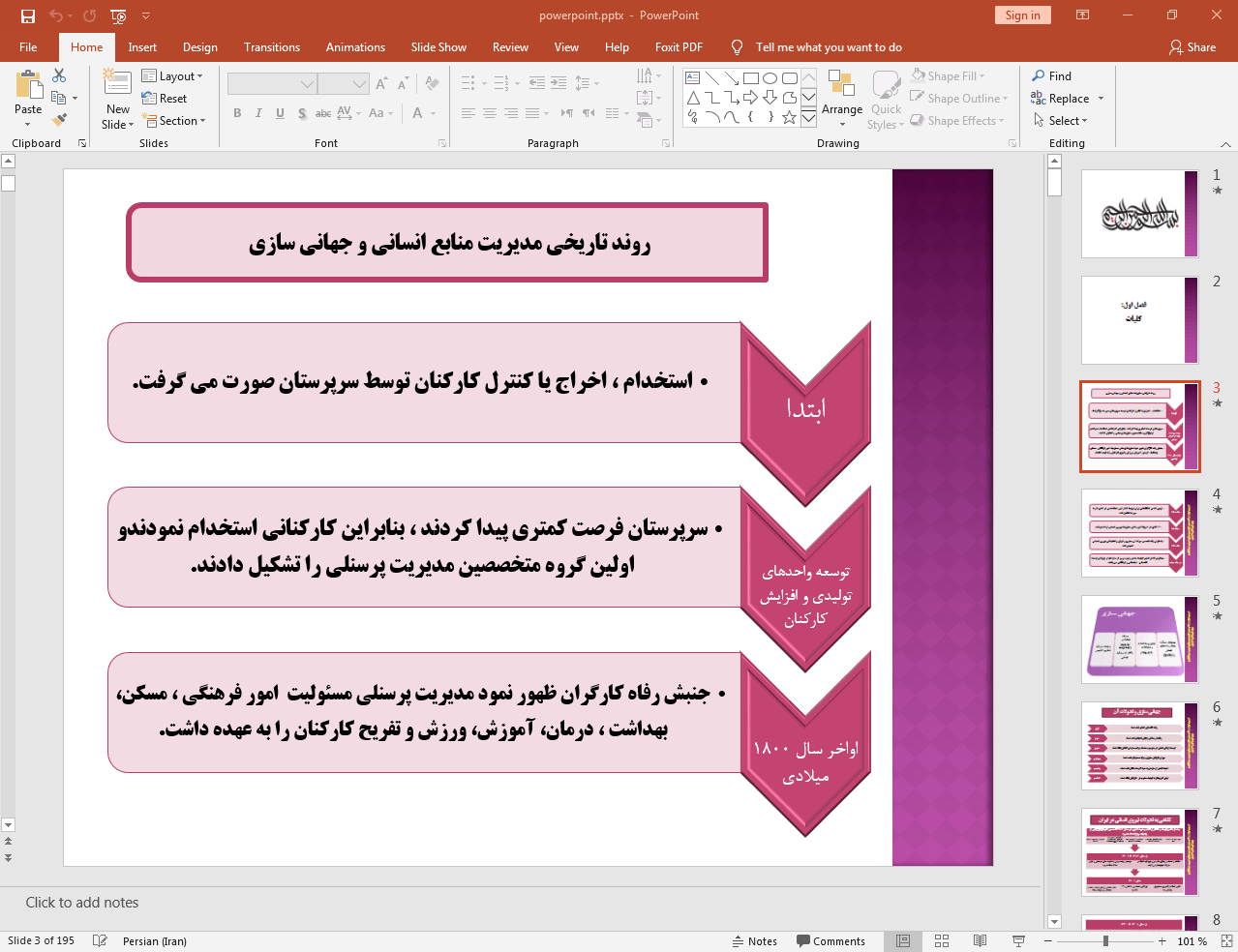
Task: Toggle the Comments pane in status bar
Action: click(x=830, y=941)
